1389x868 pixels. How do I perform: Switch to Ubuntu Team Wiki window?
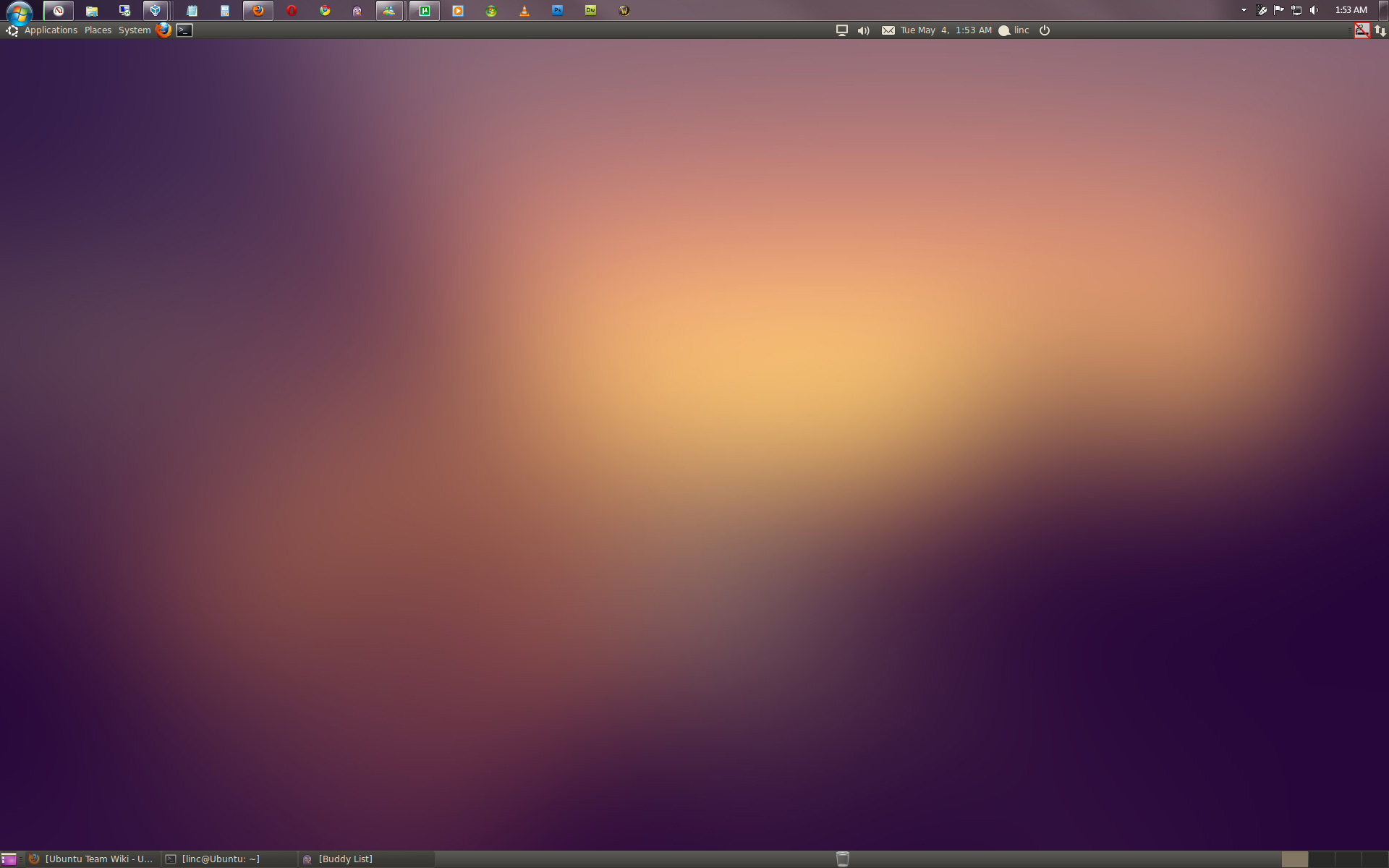click(x=92, y=859)
